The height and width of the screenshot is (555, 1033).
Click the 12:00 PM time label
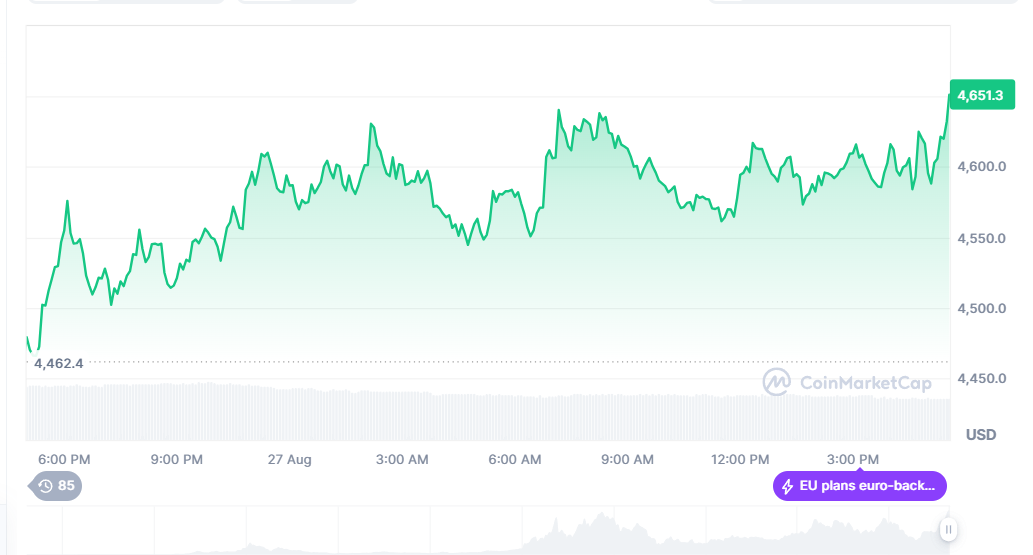pos(740,459)
